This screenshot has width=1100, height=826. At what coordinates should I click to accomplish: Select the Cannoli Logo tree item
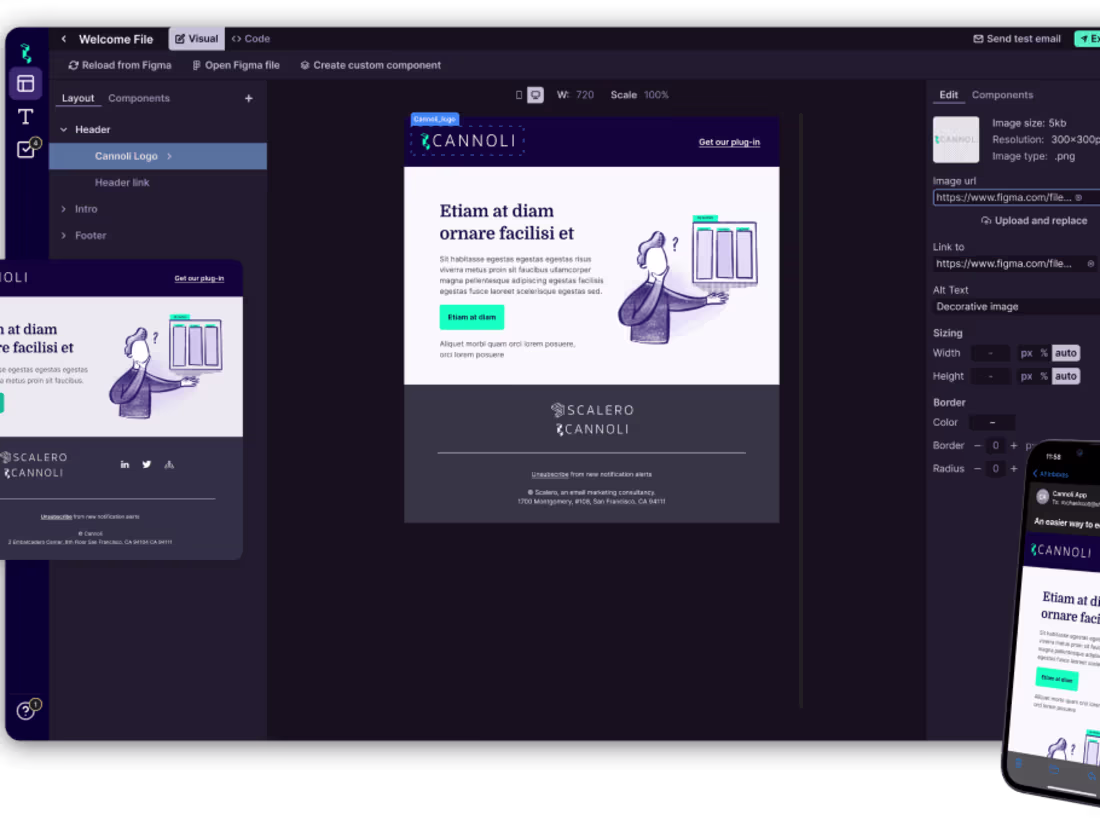coord(158,156)
